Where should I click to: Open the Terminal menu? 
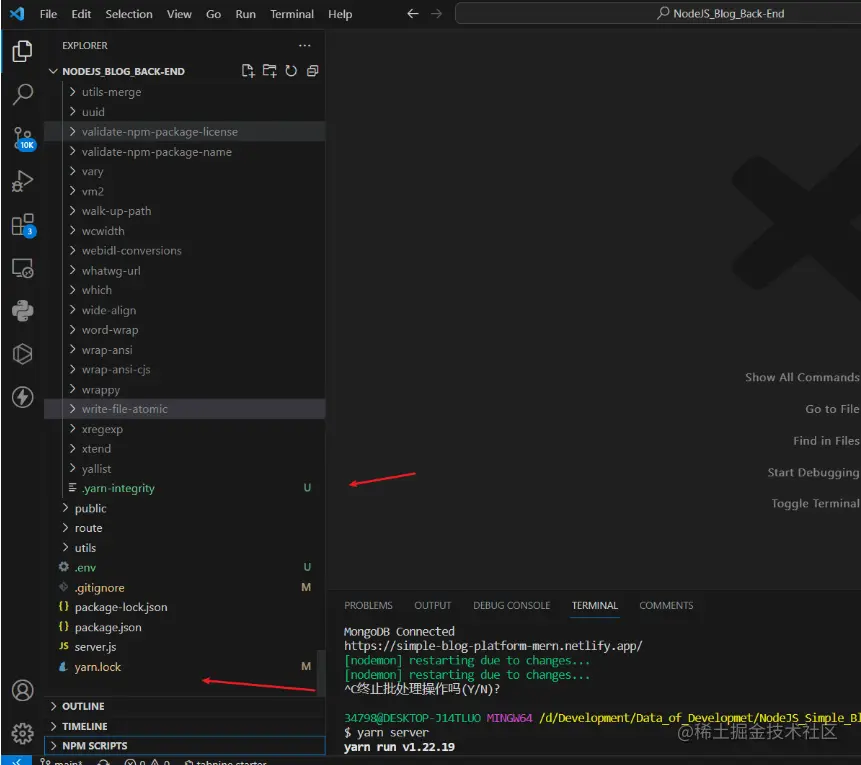(x=292, y=14)
